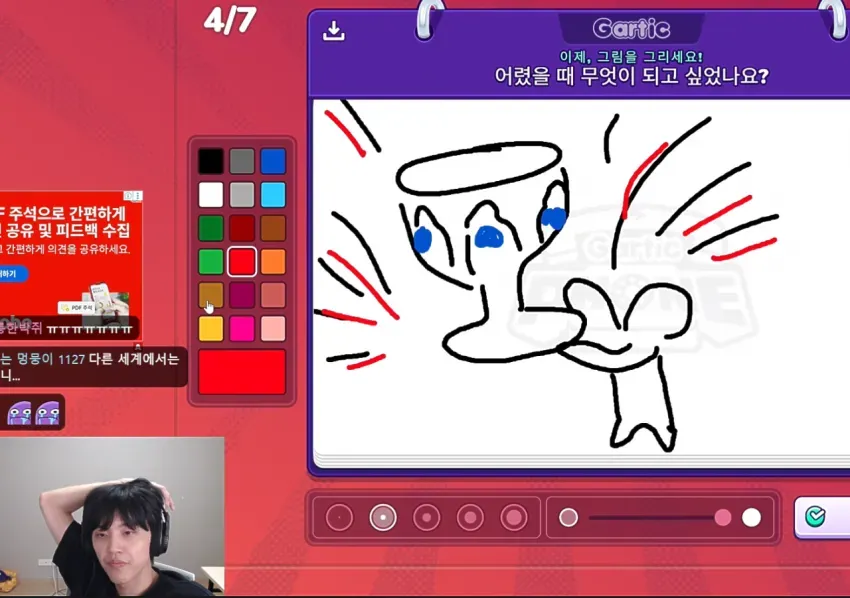This screenshot has height=598, width=850.
Task: Select the smallest brush size
Action: [x=339, y=517]
